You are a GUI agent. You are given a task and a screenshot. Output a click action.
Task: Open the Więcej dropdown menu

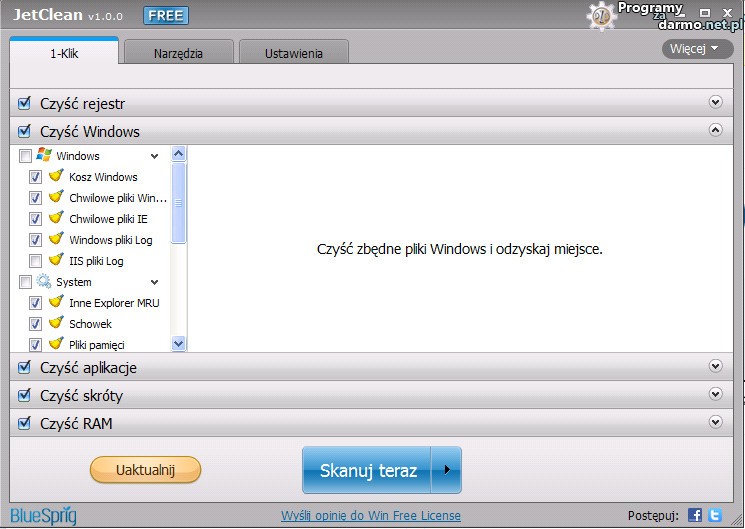pos(697,48)
